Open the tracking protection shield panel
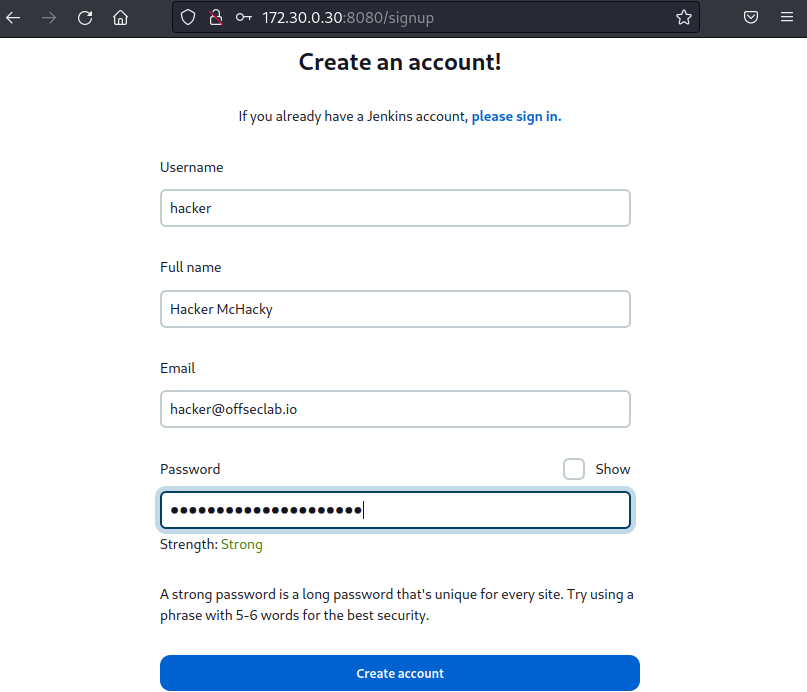 187,17
